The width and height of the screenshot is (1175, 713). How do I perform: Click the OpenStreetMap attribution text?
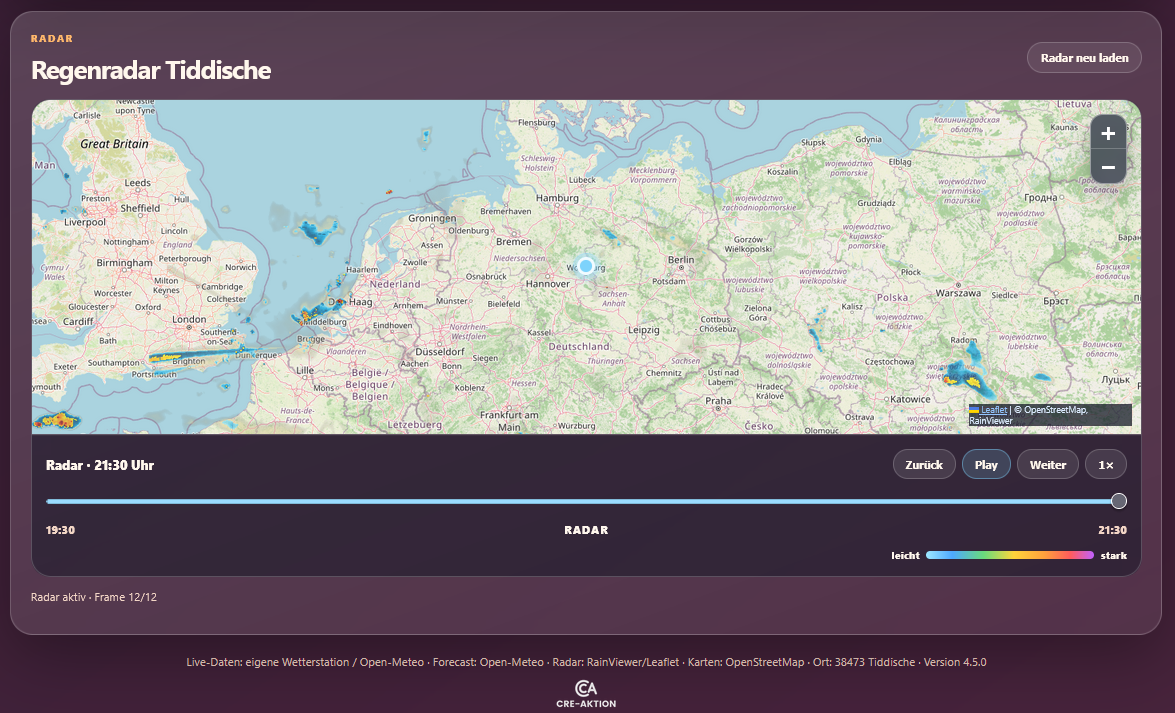point(1055,410)
